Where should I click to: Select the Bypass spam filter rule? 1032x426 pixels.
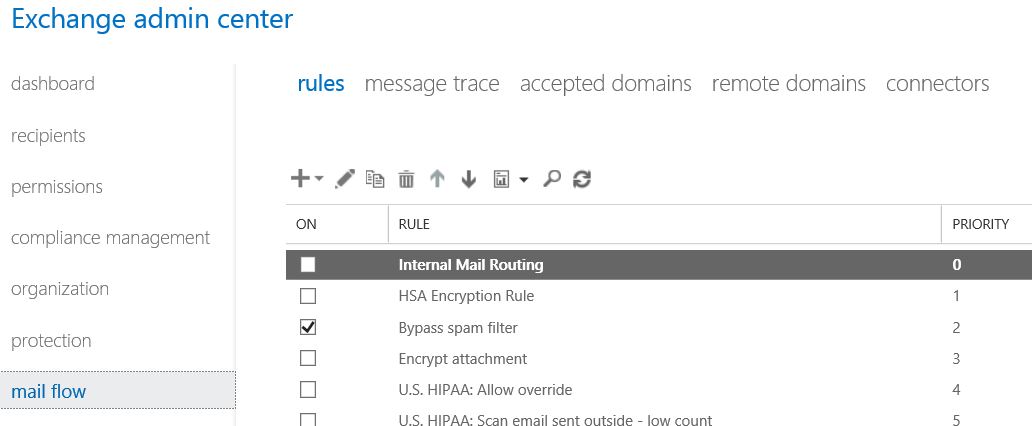(659, 327)
